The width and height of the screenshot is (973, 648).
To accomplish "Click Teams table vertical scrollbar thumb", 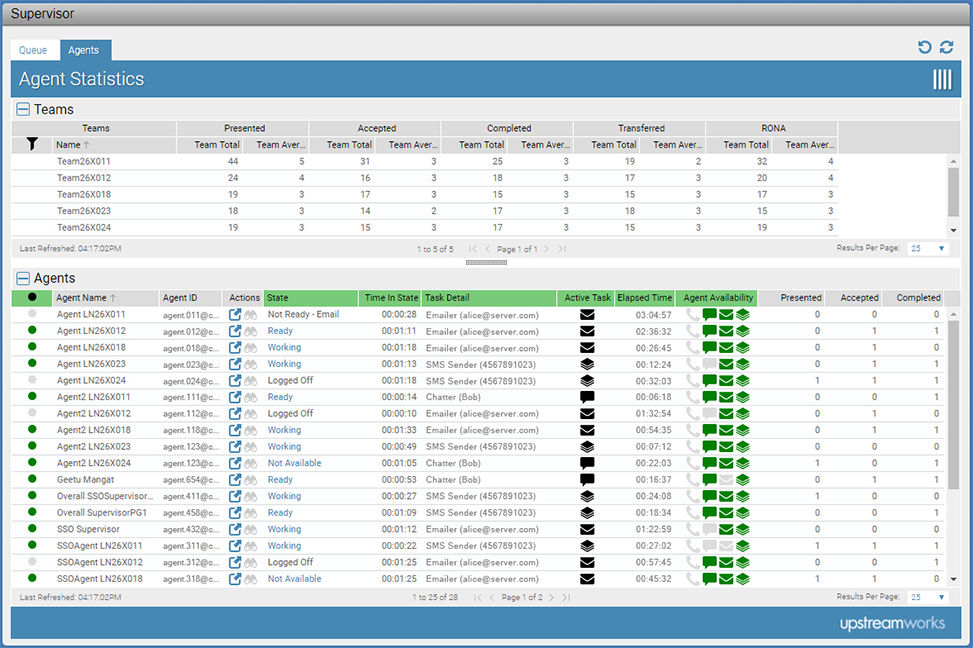I will pyautogui.click(x=953, y=192).
